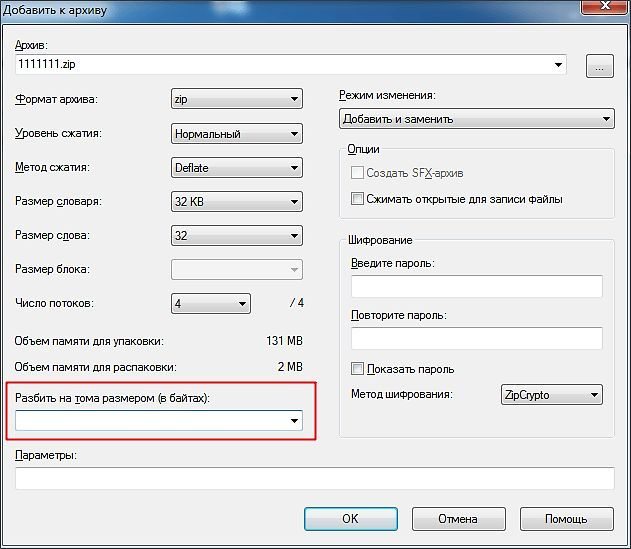Click the 131 MB memory value
This screenshot has height=549, width=631.
click(284, 341)
